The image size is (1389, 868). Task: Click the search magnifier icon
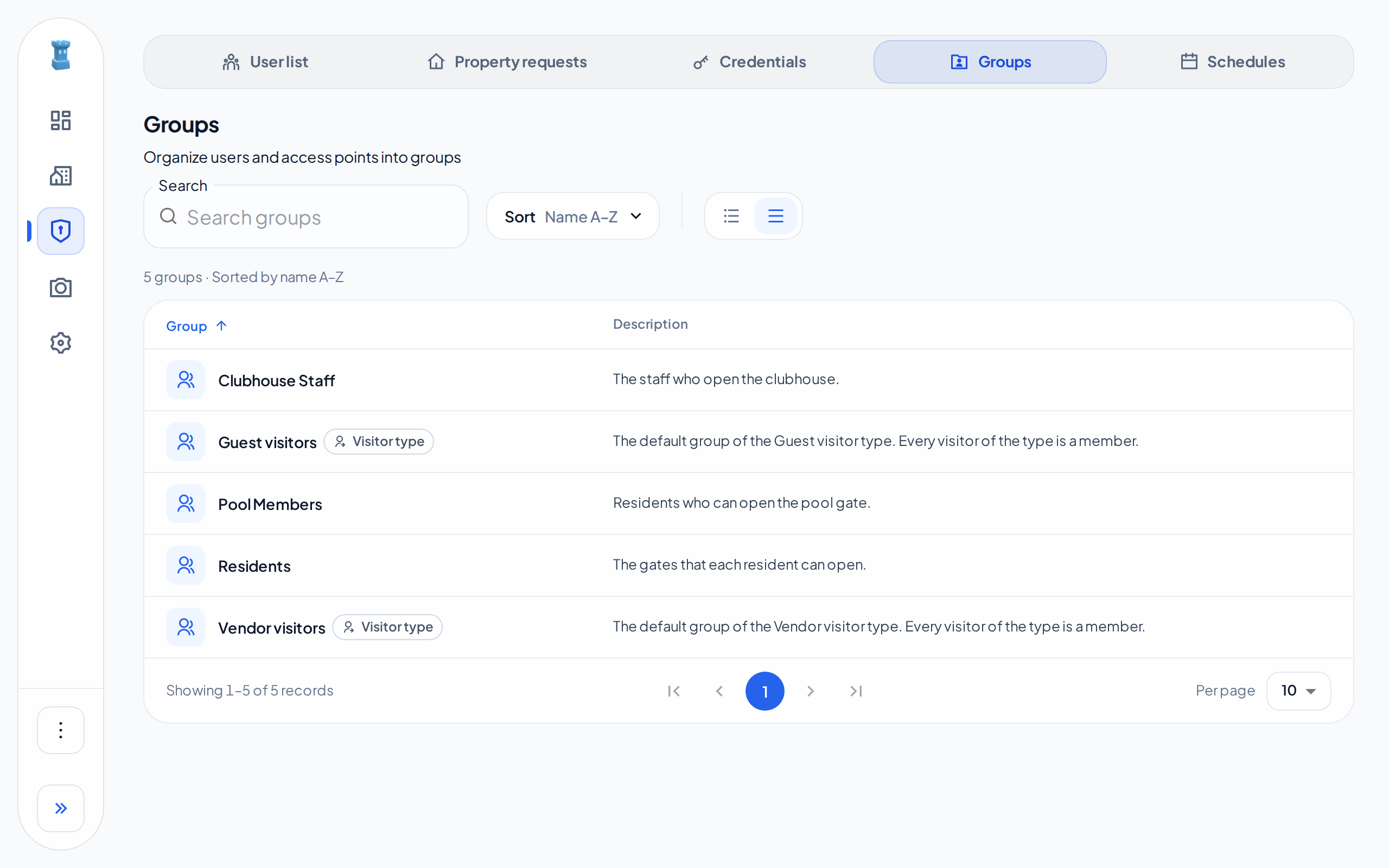(x=168, y=216)
